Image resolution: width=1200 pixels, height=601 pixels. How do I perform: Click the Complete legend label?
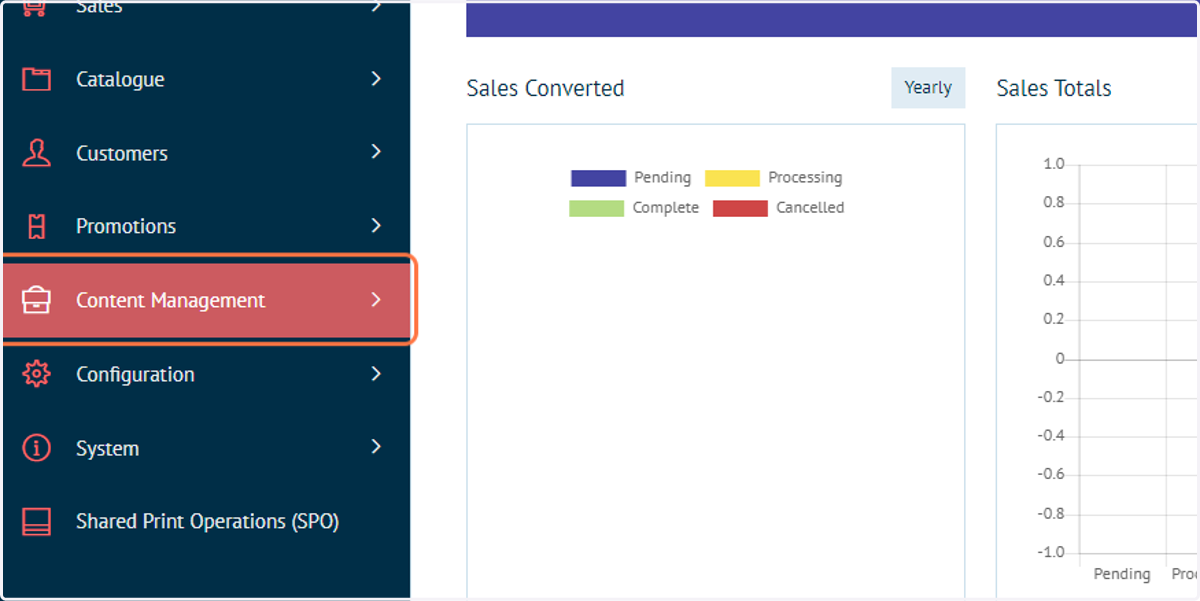coord(666,208)
